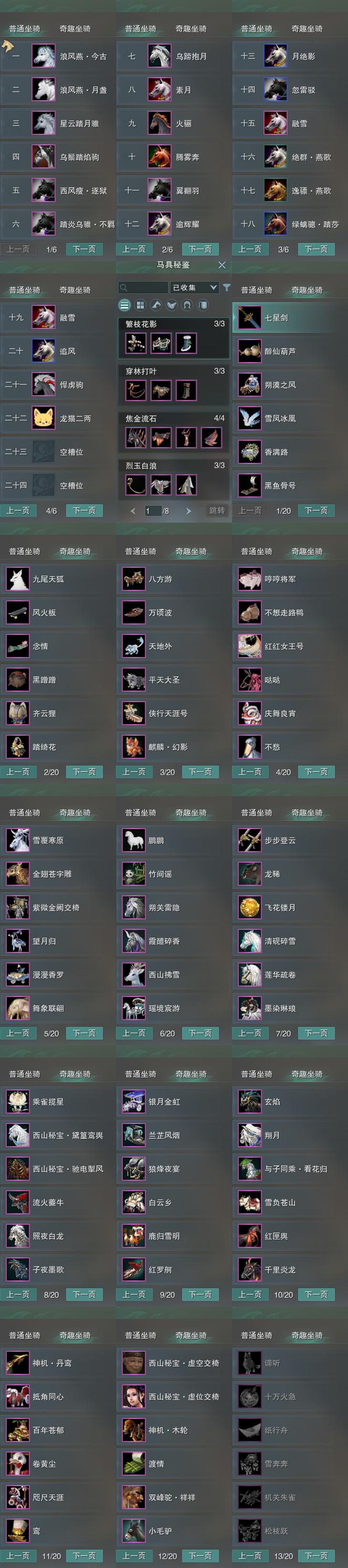Click the search field in 马具秘鉴
This screenshot has width=348, height=1568.
(x=143, y=287)
